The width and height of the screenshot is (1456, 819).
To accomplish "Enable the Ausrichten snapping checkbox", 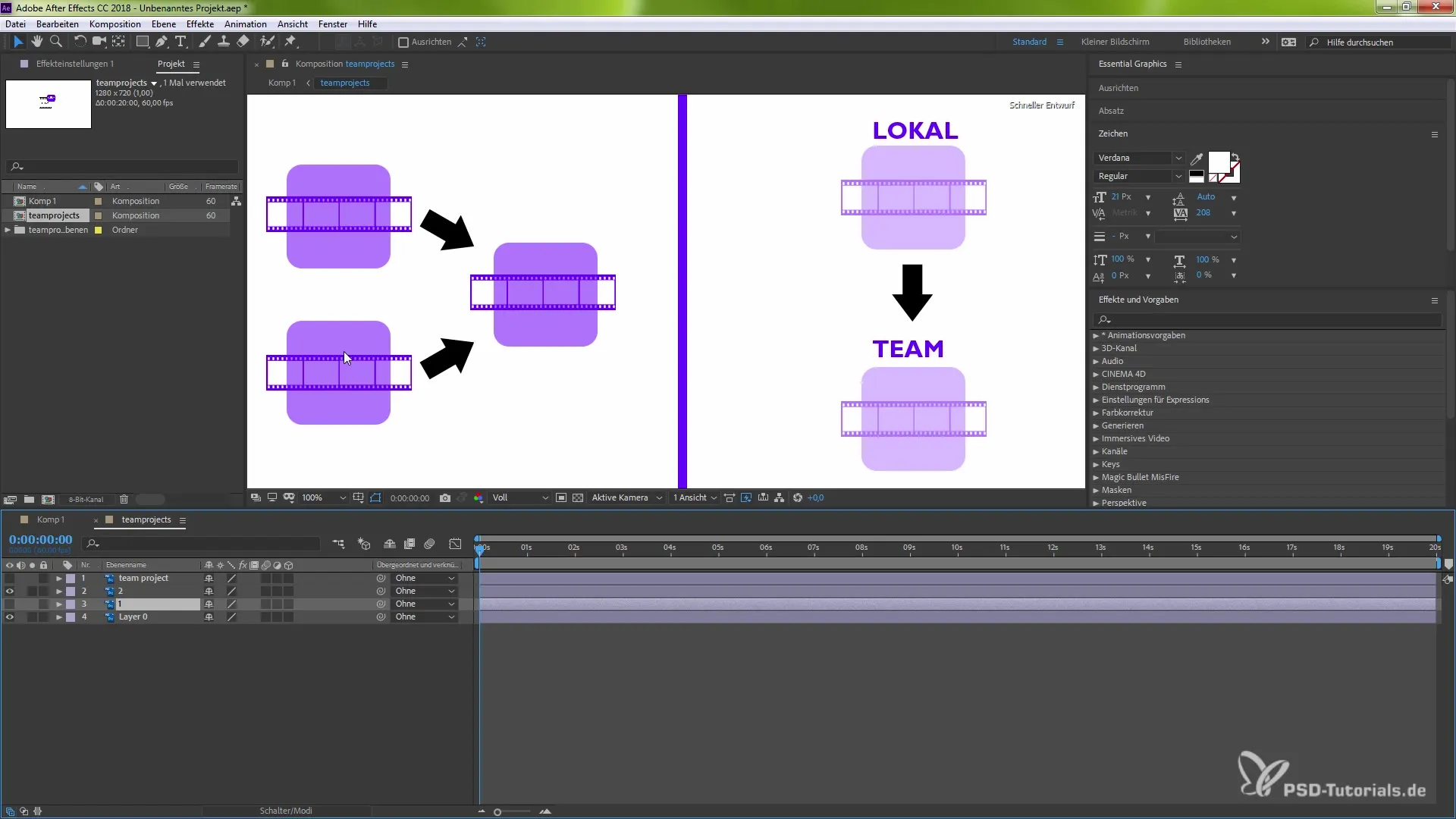I will [403, 42].
